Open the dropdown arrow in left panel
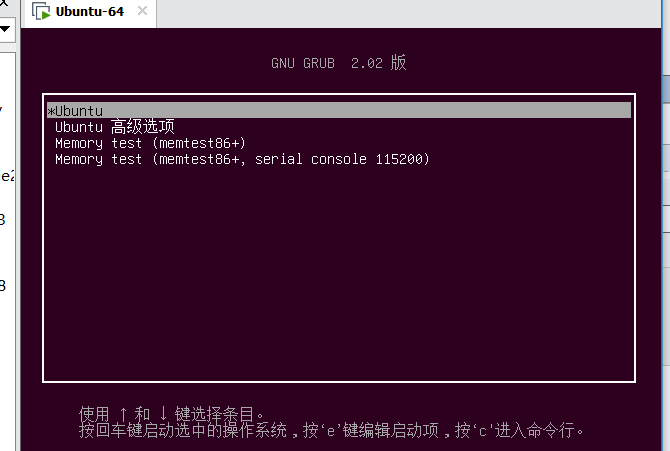Image resolution: width=670 pixels, height=451 pixels. click(5, 29)
